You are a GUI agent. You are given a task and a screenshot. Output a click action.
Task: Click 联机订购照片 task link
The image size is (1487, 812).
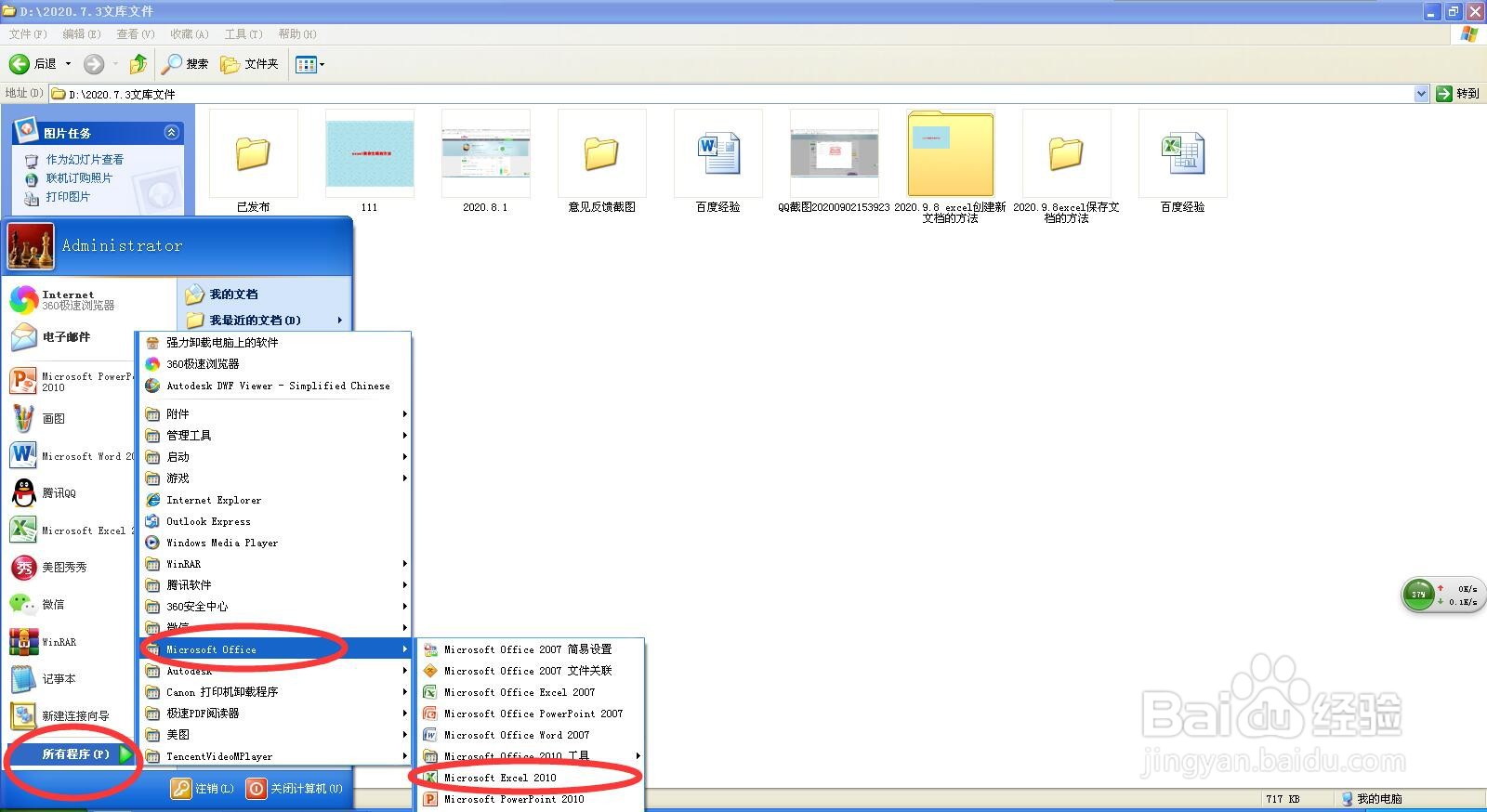coord(79,178)
